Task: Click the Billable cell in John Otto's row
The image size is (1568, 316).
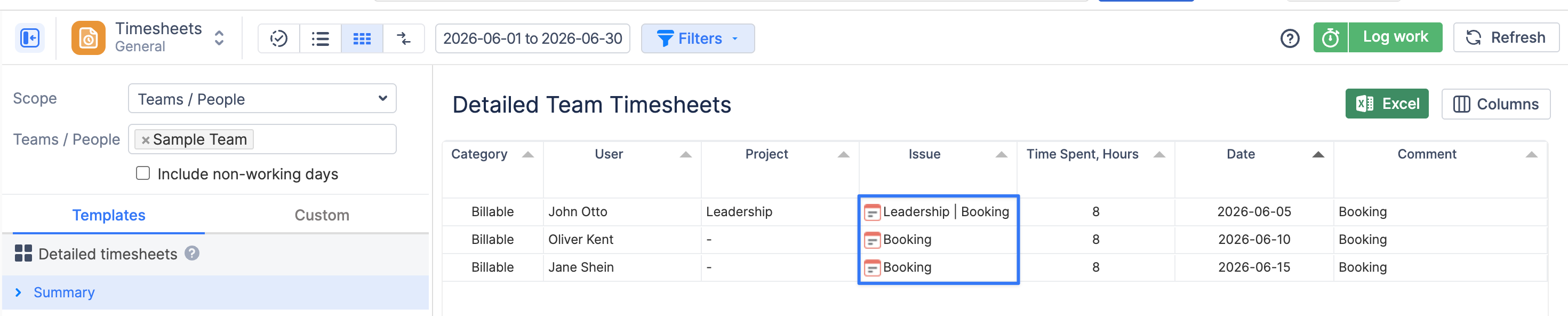Action: (x=492, y=212)
